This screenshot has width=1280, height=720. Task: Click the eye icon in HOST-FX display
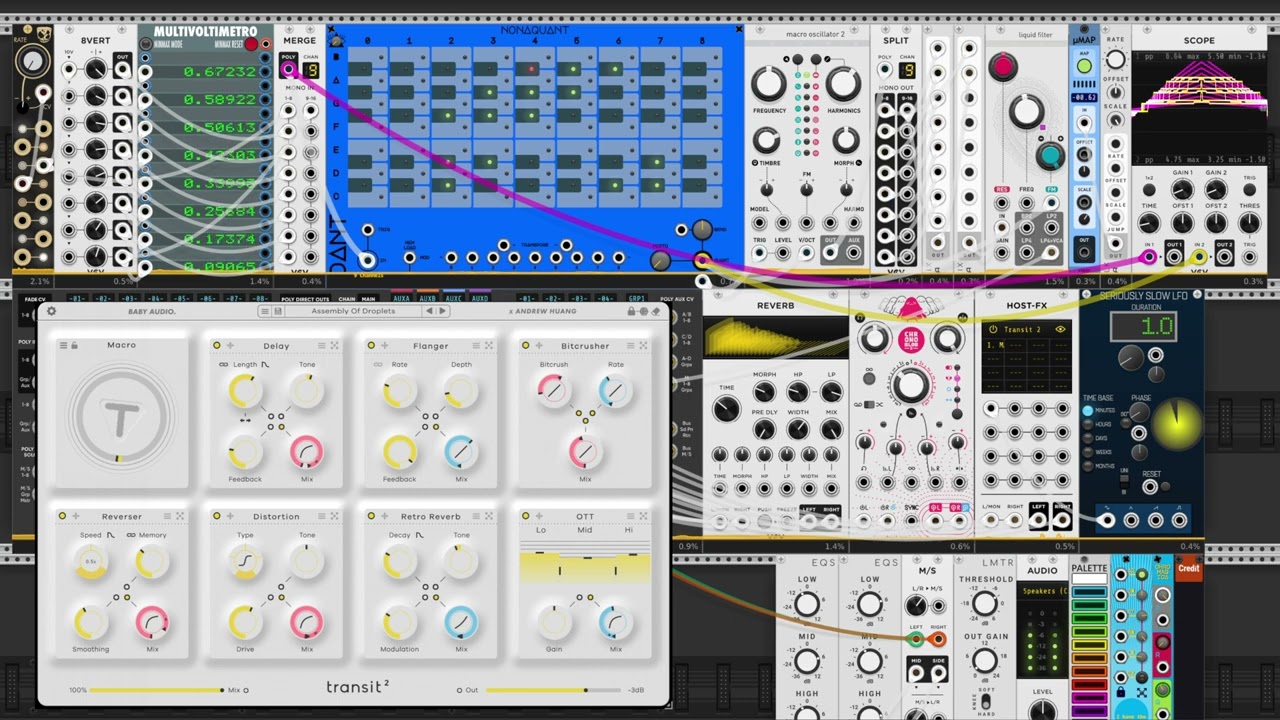tap(1061, 329)
